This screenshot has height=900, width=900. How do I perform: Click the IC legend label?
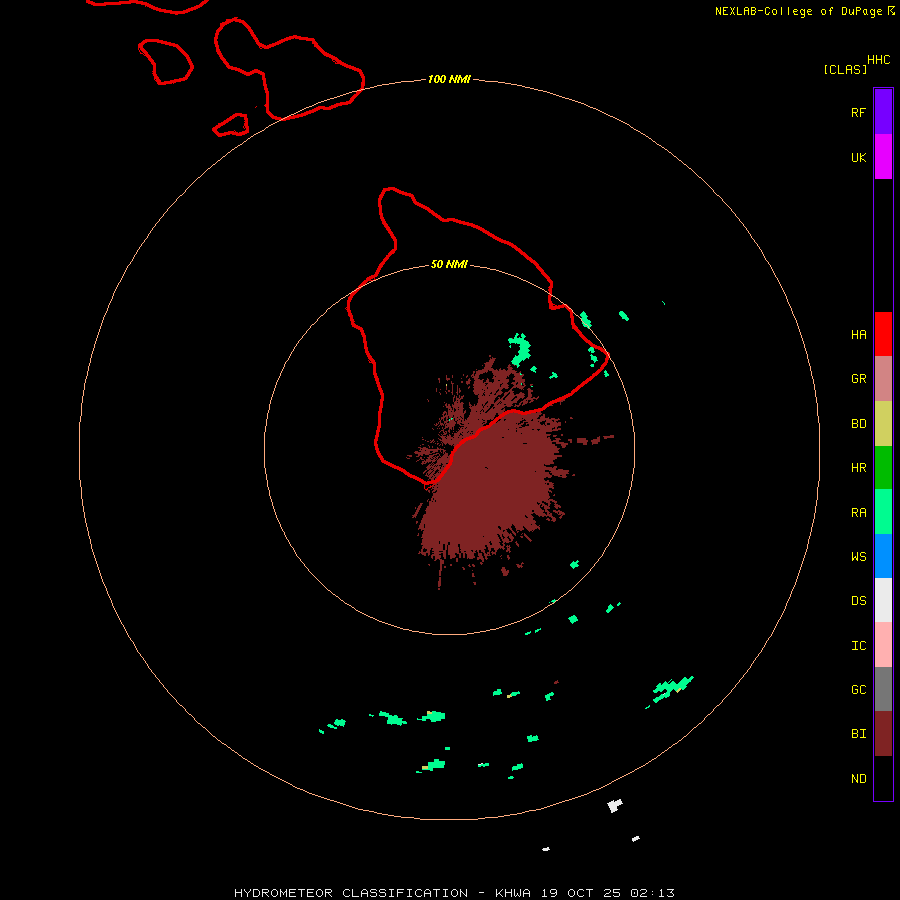(x=858, y=646)
